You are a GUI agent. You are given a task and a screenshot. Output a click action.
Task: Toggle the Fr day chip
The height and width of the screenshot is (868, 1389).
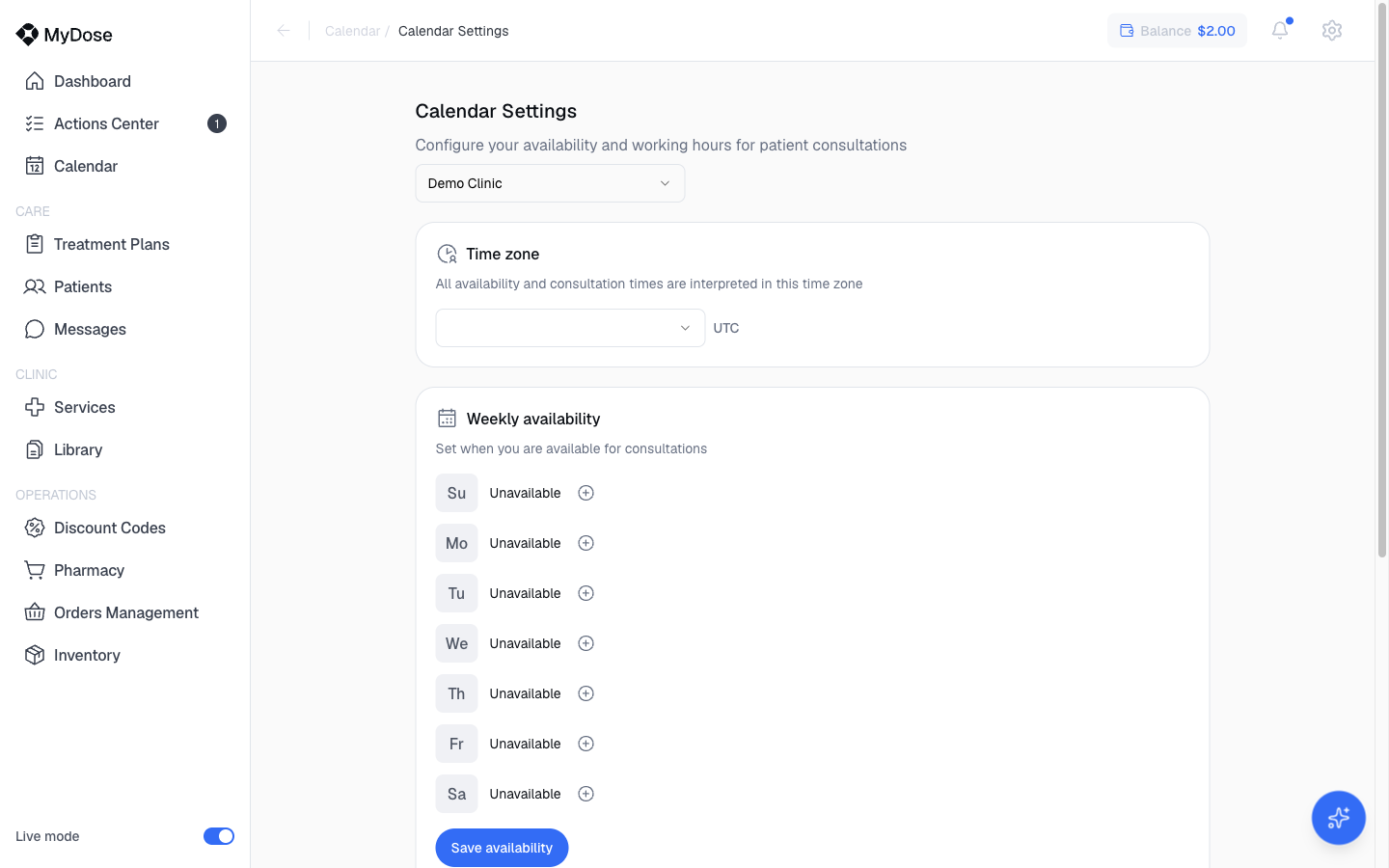pyautogui.click(x=456, y=744)
